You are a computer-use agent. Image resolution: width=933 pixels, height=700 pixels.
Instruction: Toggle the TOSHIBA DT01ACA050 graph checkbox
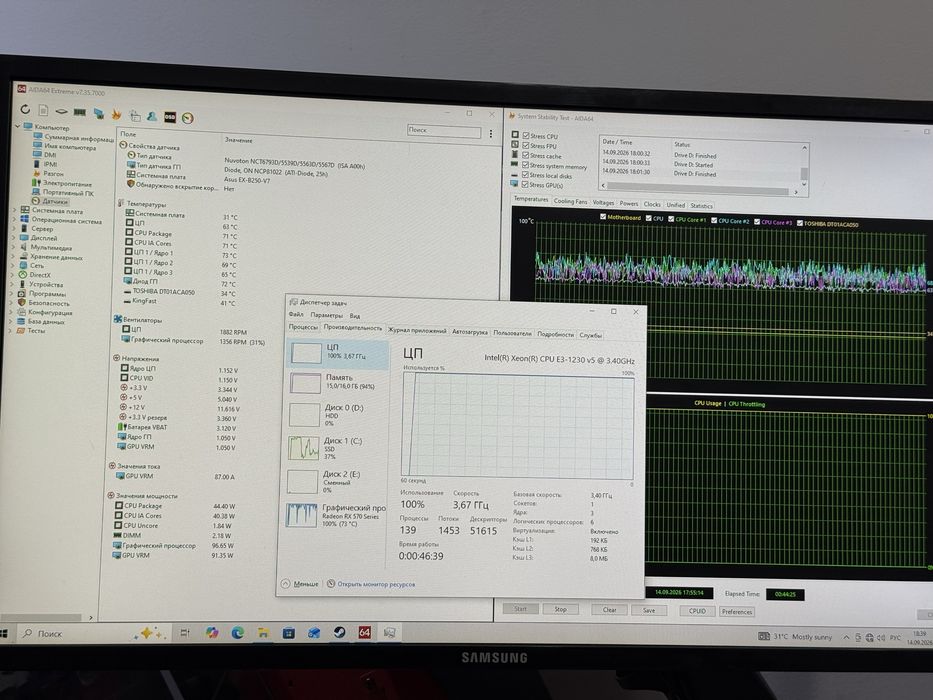(x=800, y=223)
